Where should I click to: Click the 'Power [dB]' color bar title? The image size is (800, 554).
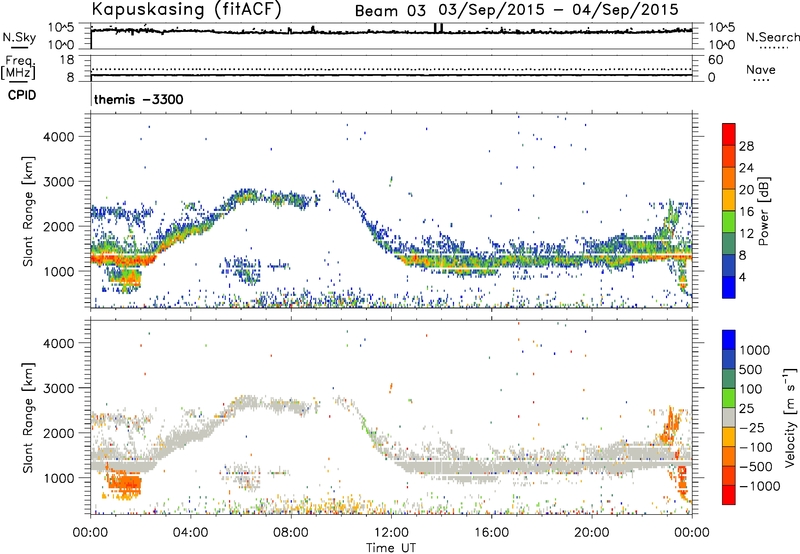[763, 211]
